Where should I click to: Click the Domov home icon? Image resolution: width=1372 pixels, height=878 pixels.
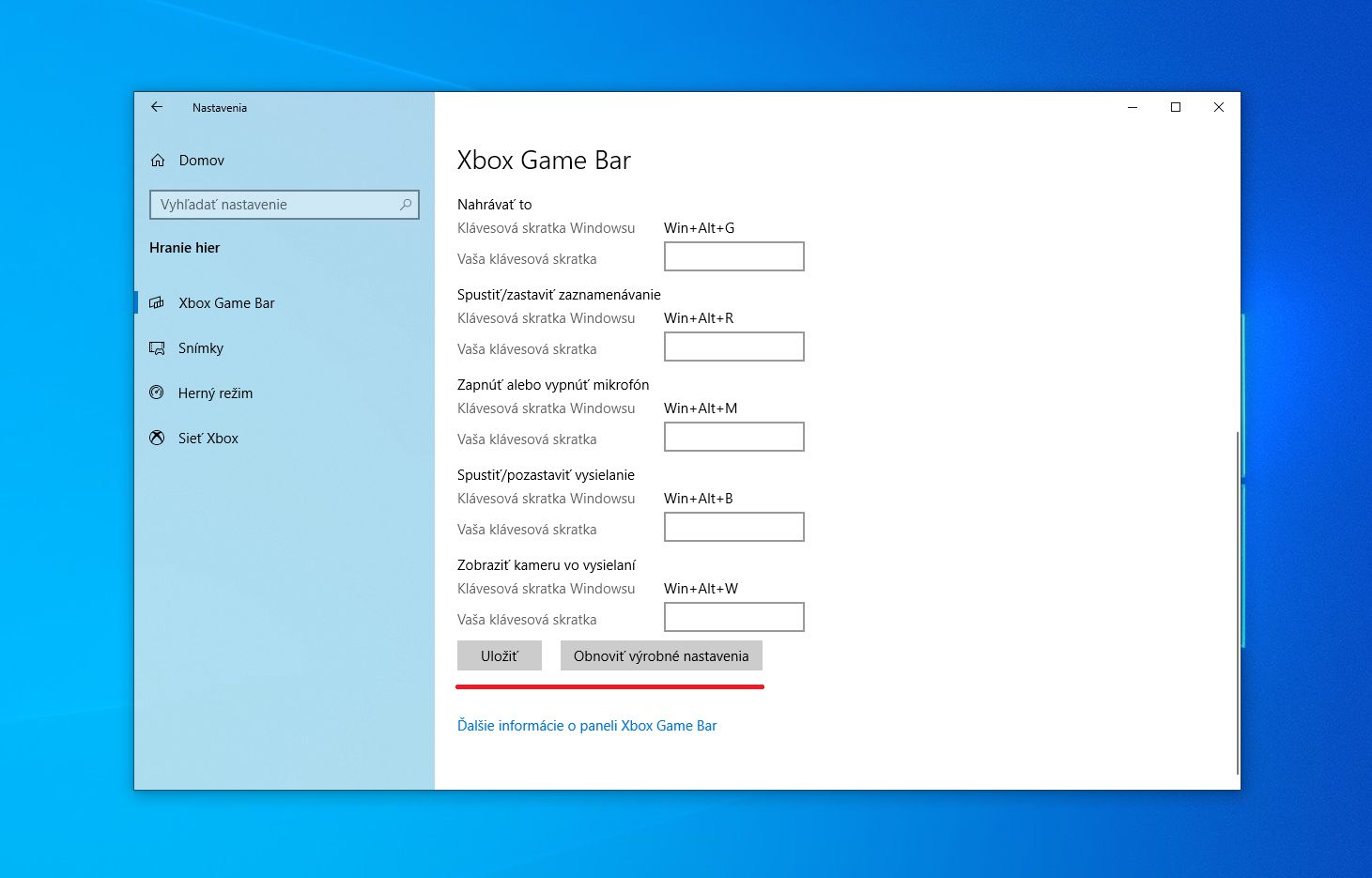pos(158,161)
